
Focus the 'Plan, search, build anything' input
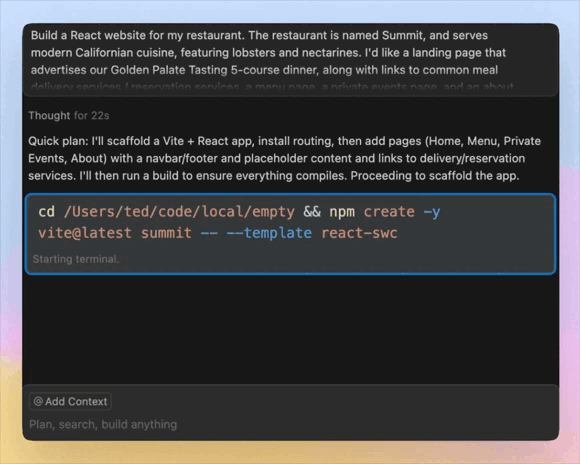(x=290, y=424)
